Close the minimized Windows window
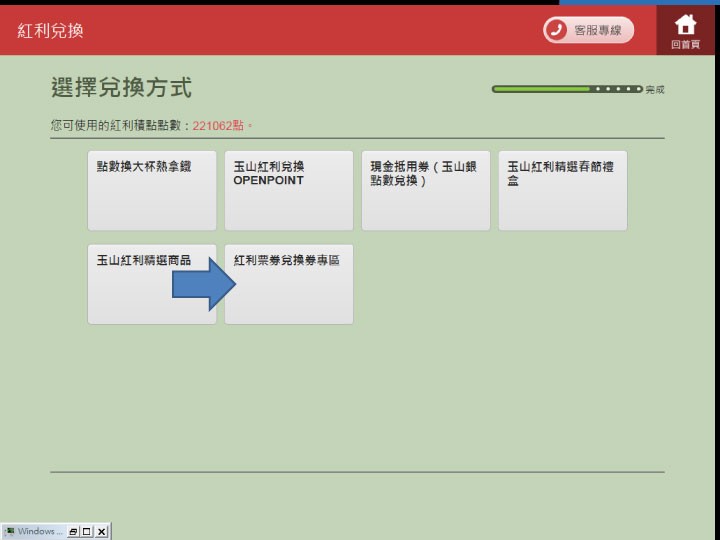 (x=101, y=532)
